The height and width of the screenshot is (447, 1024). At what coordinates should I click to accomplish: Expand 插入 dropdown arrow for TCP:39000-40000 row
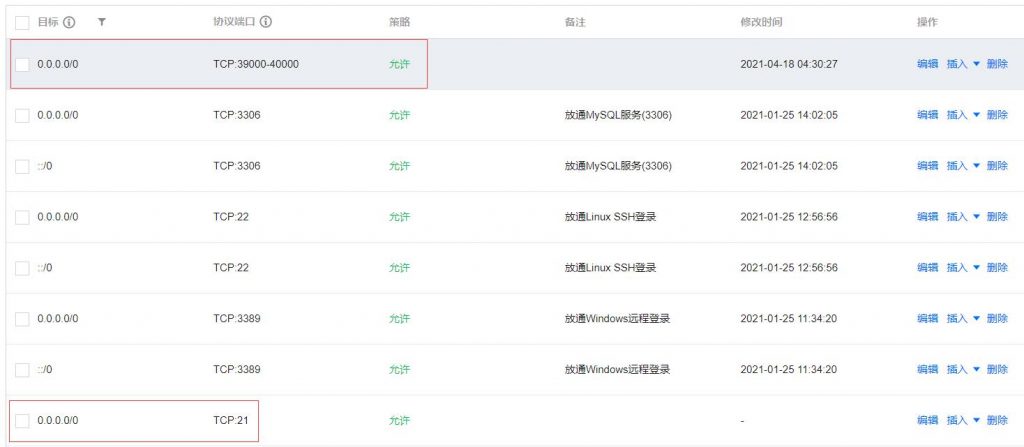[977, 64]
